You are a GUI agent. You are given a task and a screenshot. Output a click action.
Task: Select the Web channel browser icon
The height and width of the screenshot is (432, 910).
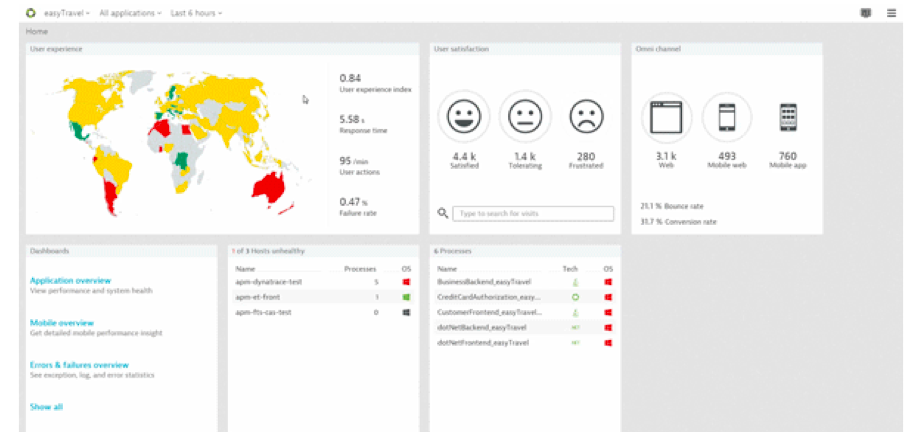[x=666, y=118]
